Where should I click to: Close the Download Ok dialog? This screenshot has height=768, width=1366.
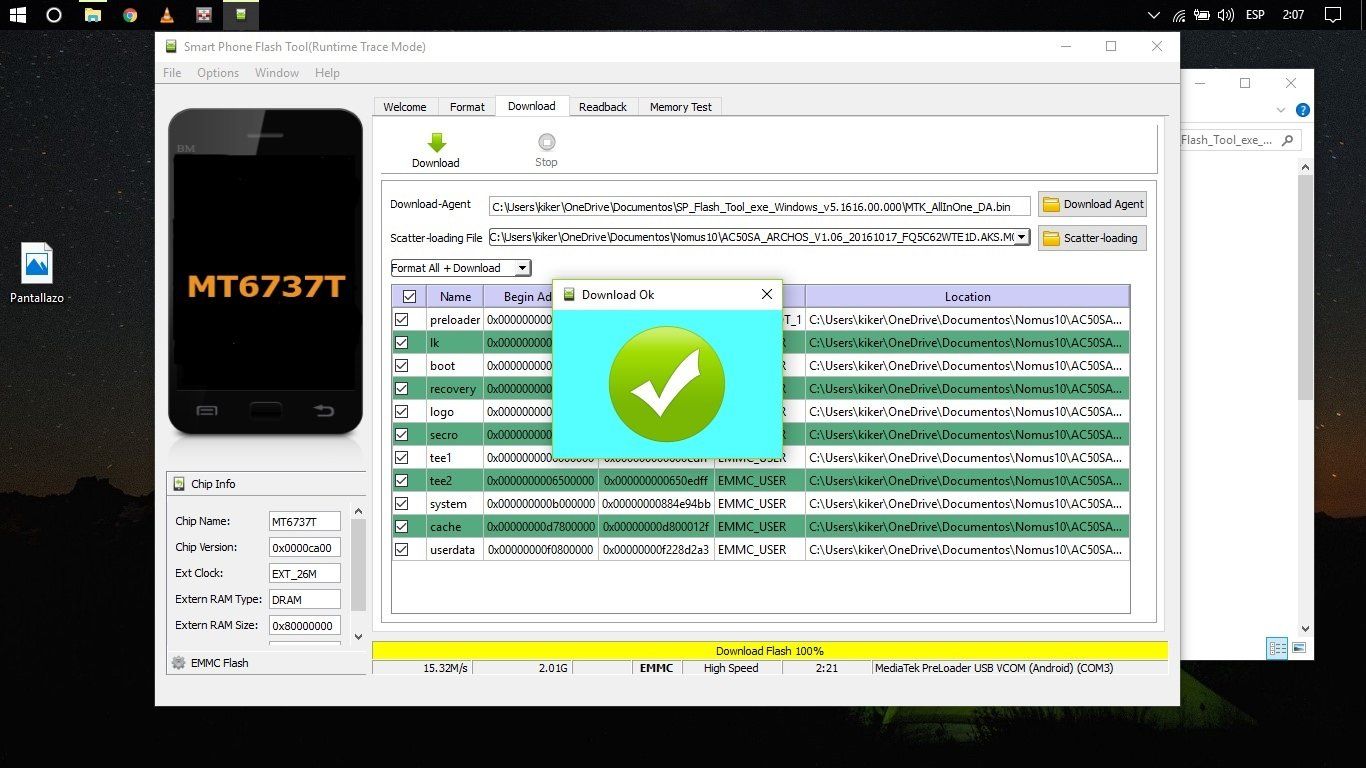(767, 294)
